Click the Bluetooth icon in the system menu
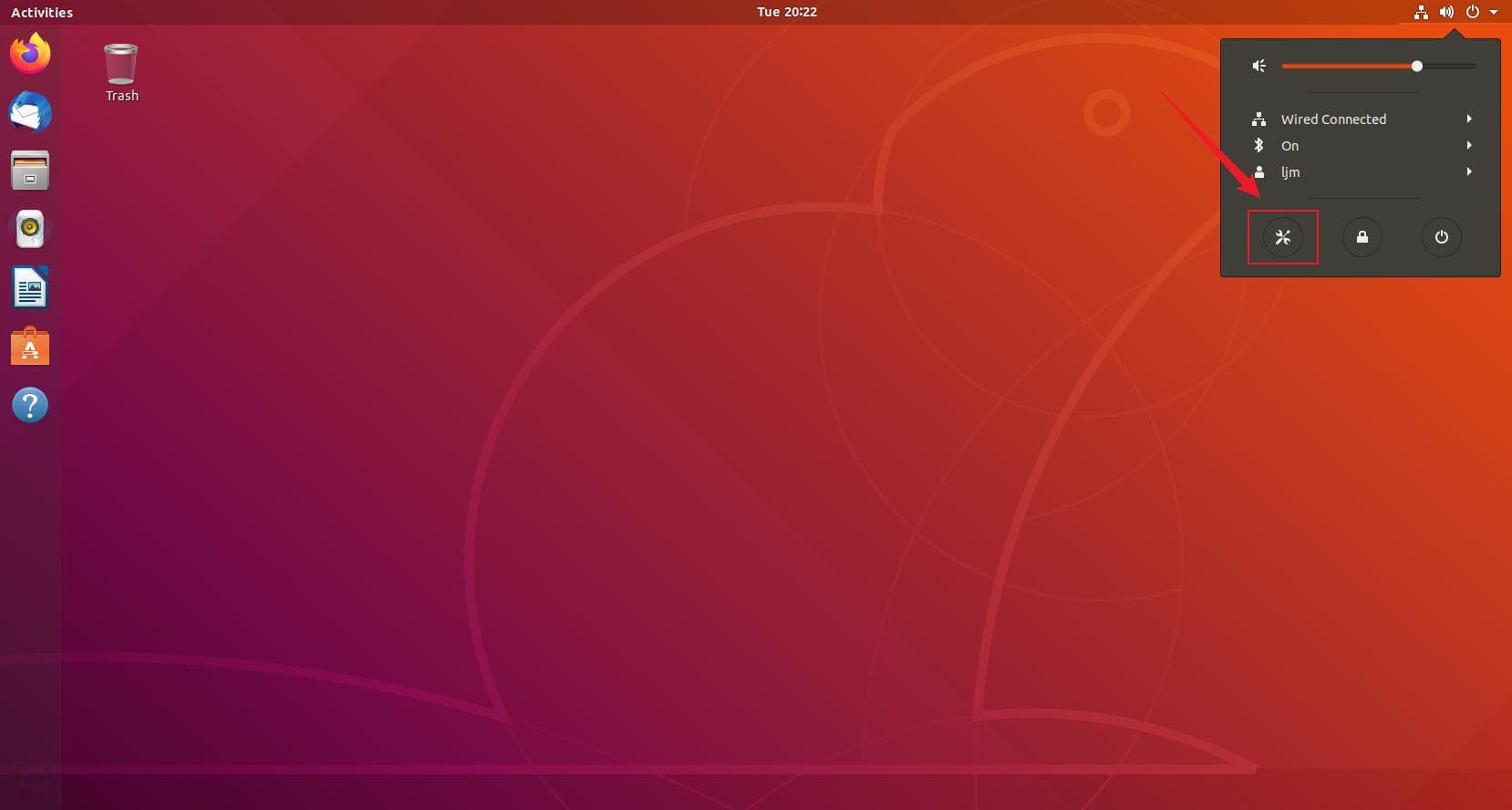Viewport: 1512px width, 810px height. click(x=1259, y=146)
